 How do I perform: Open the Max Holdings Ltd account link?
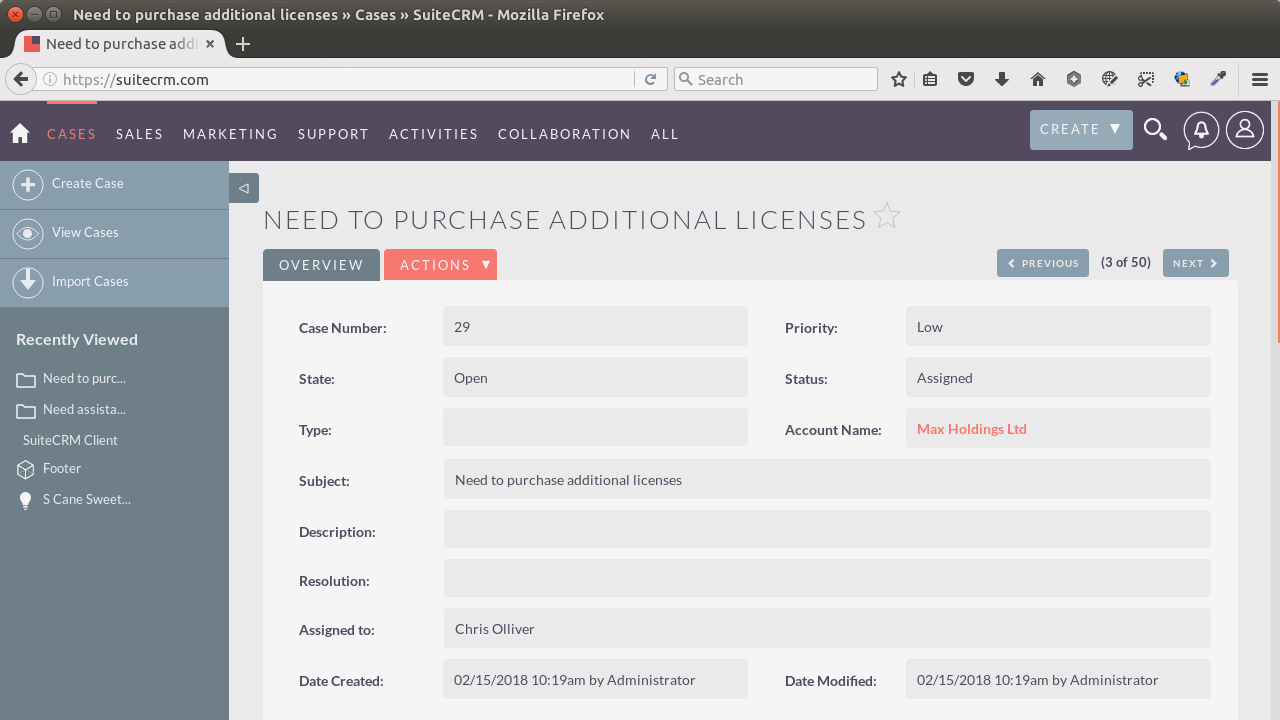tap(971, 428)
